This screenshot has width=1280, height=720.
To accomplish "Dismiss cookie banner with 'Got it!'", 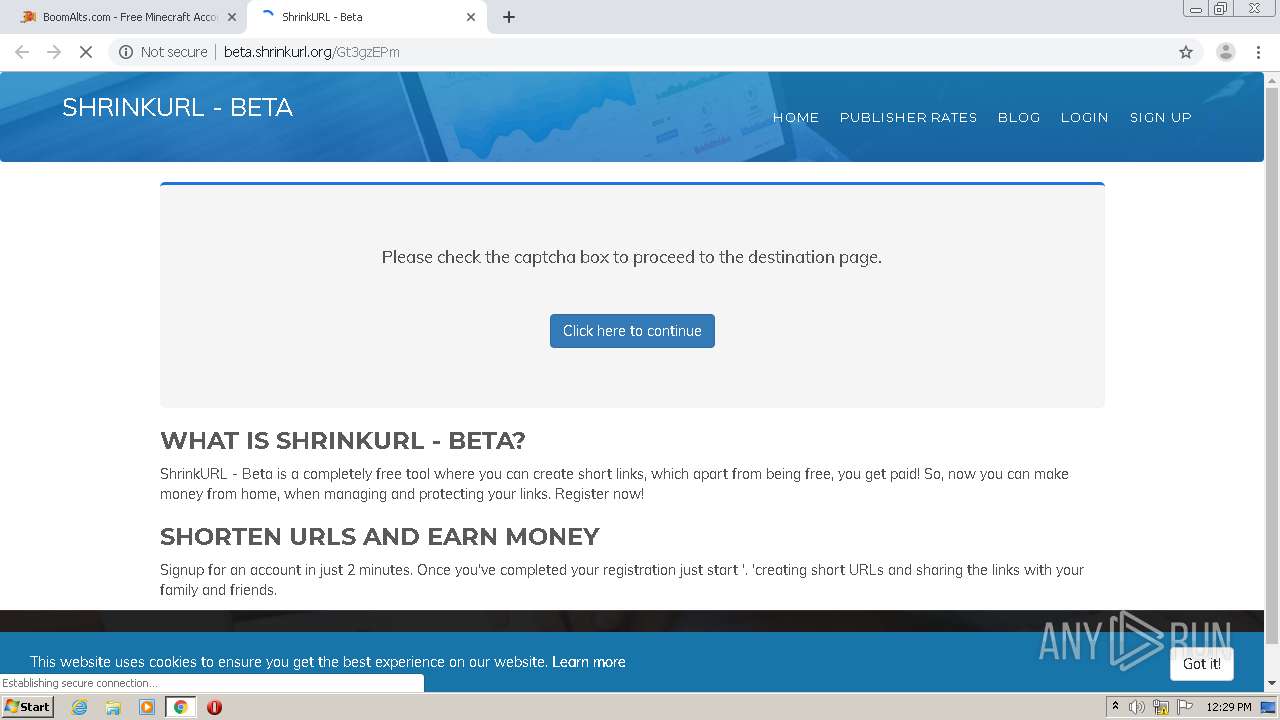I will [x=1201, y=664].
